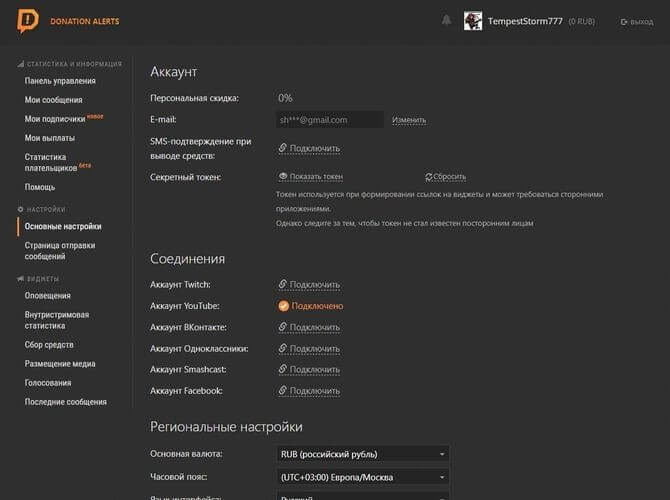The height and width of the screenshot is (500, 670).
Task: Click the TempestStorm777 avatar thumbnail
Action: tap(473, 21)
